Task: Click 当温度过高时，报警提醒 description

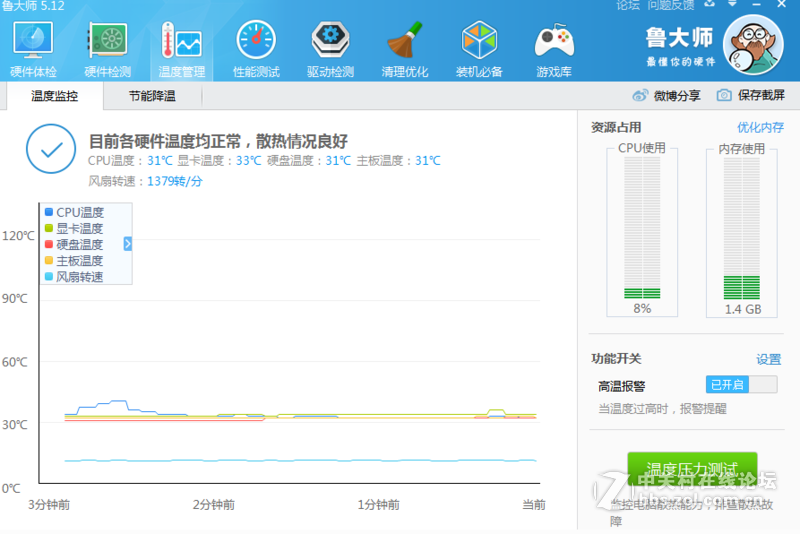Action: click(x=662, y=409)
